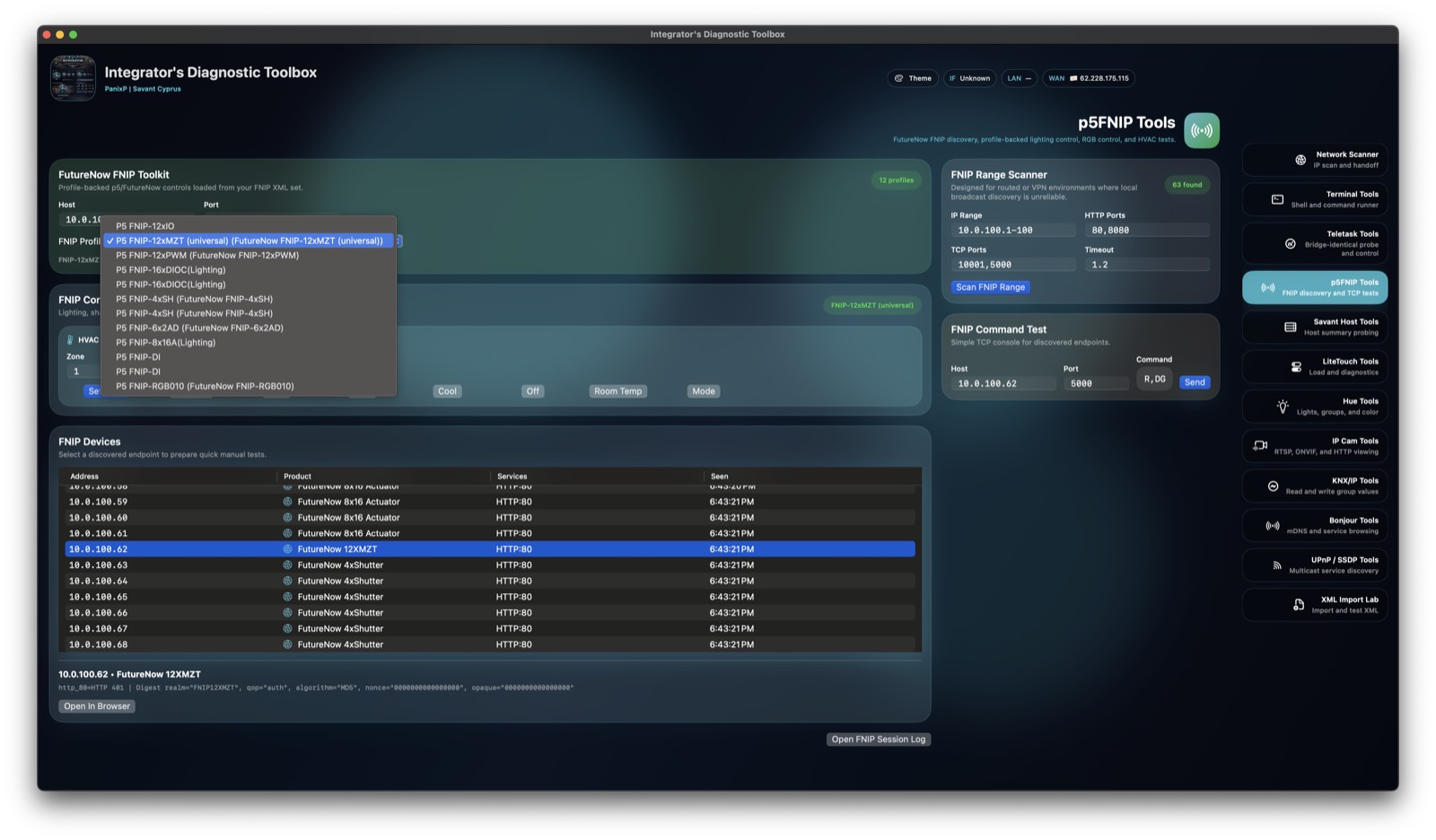The width and height of the screenshot is (1436, 840).
Task: Open the Theme palette selector
Action: (x=913, y=78)
